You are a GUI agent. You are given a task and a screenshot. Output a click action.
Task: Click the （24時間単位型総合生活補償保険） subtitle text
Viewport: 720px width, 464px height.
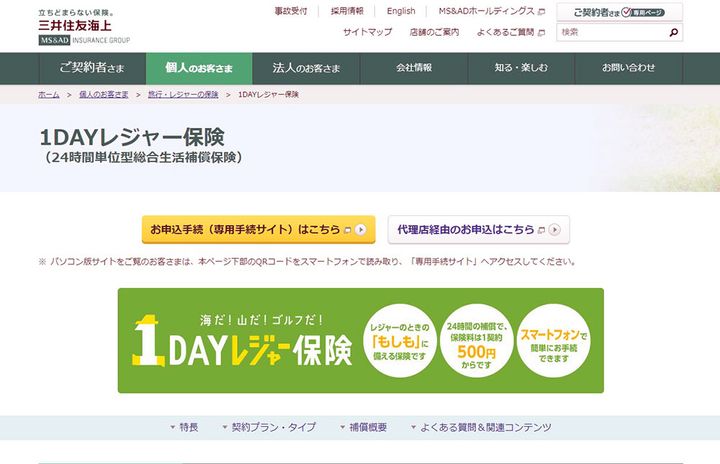click(141, 158)
